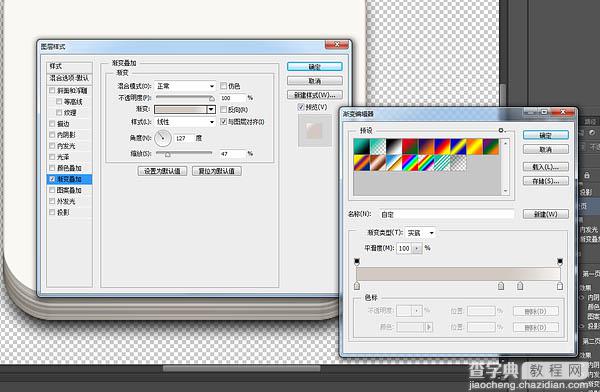Enable the 颜色叠加 (Color Overlay) checkbox

click(x=52, y=168)
